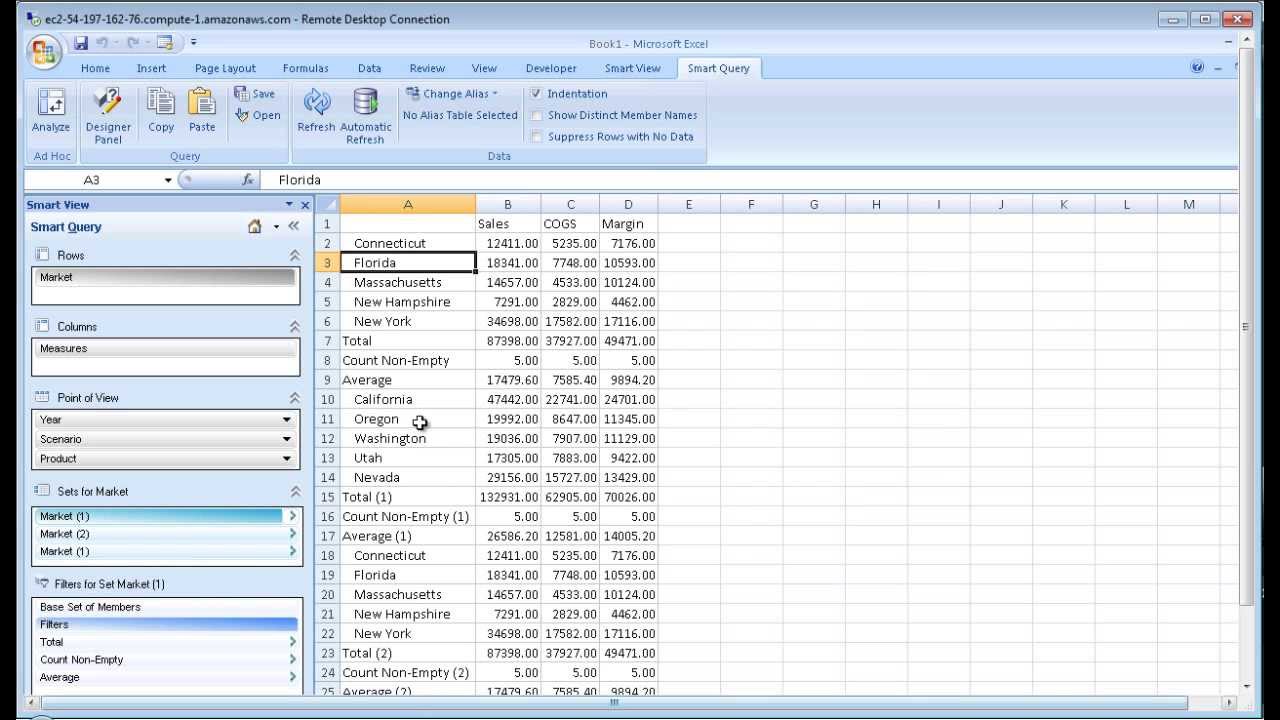Uncheck the Indentation checkbox
The image size is (1280, 720).
(536, 94)
